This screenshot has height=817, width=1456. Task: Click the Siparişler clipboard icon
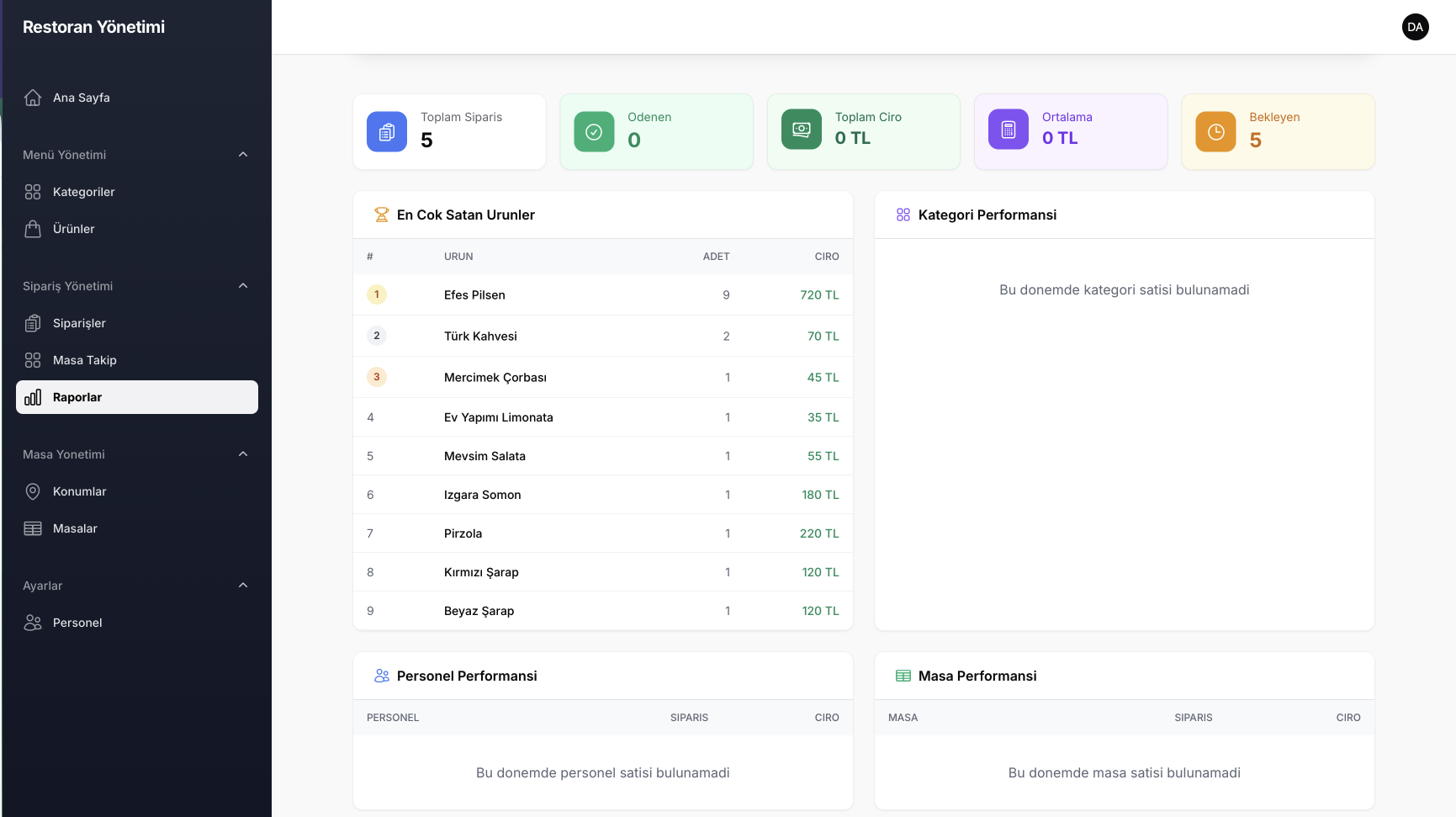[x=33, y=323]
